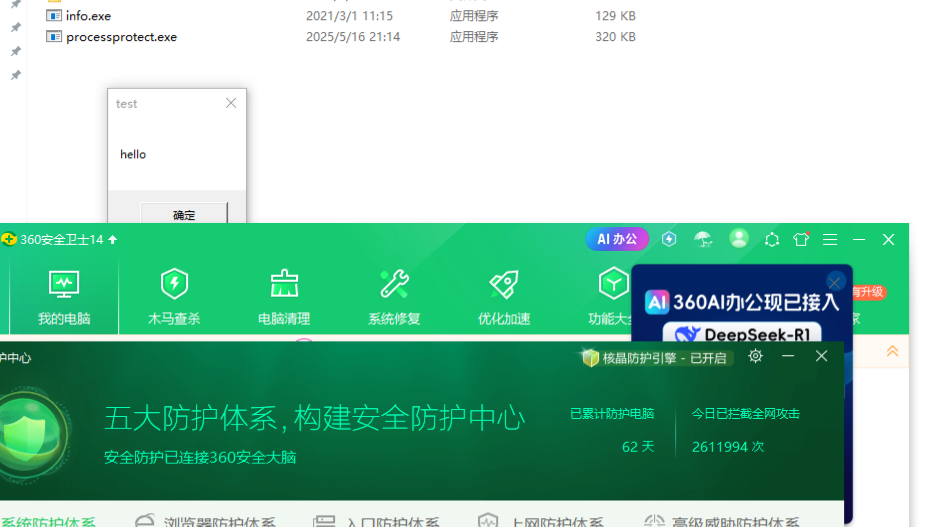Click the 已累计防护电脑 label

pos(612,413)
